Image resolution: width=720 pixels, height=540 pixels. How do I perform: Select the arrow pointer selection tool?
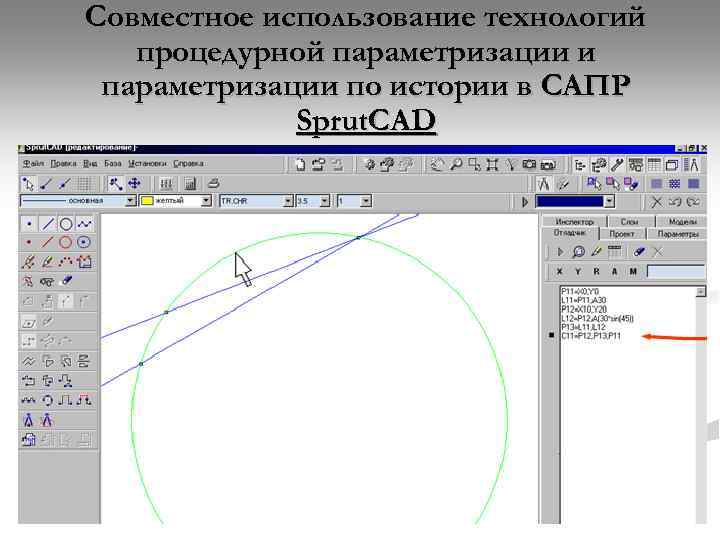[28, 184]
